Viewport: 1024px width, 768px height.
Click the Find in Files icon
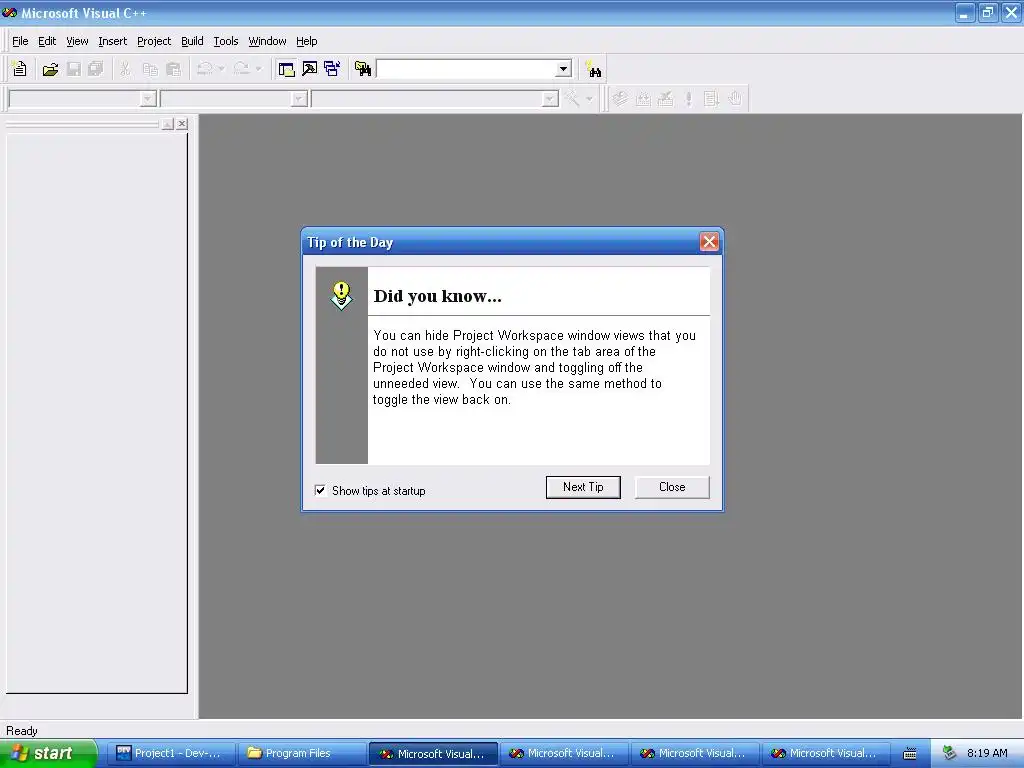pyautogui.click(x=363, y=69)
